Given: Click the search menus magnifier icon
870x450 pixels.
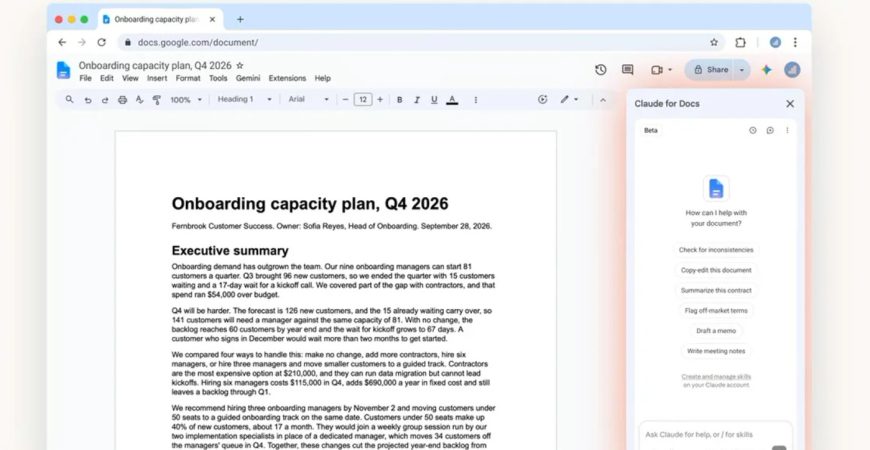Looking at the screenshot, I should click(x=69, y=99).
